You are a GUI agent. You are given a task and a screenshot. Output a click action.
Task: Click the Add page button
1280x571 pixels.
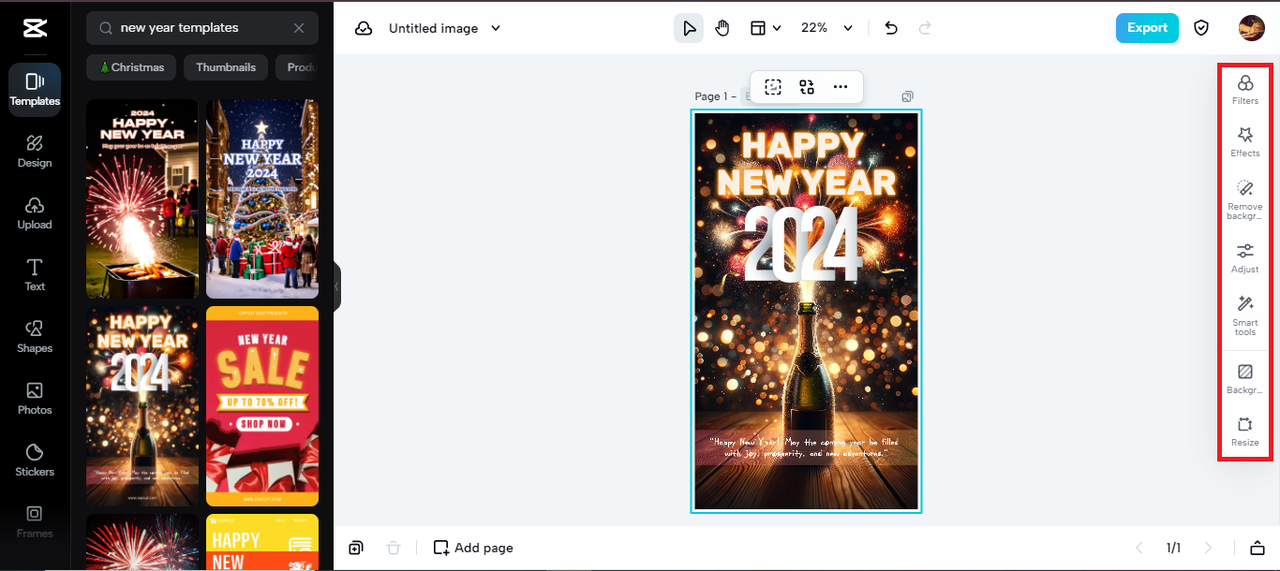[x=473, y=547]
